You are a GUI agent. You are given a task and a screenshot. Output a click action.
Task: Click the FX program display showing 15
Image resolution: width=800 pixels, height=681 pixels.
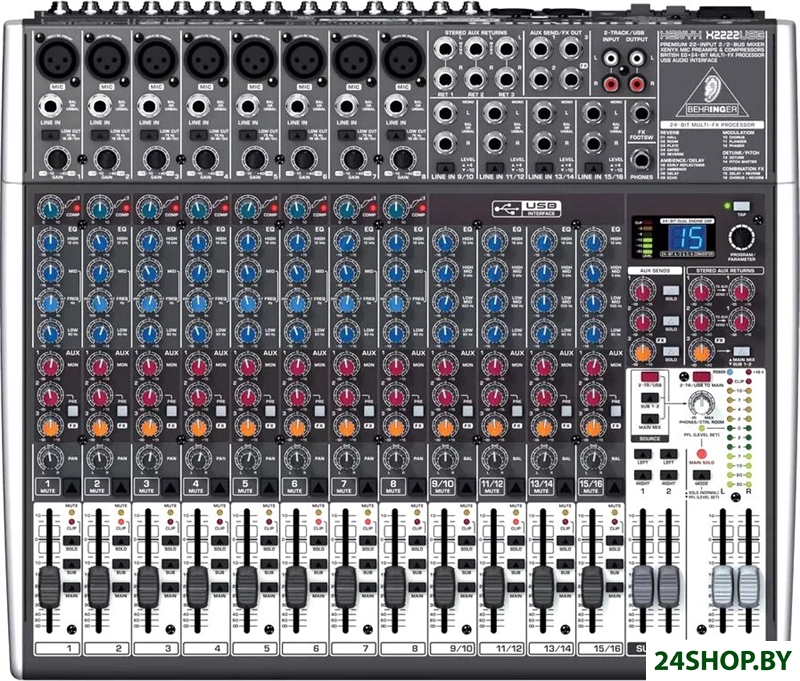point(686,238)
